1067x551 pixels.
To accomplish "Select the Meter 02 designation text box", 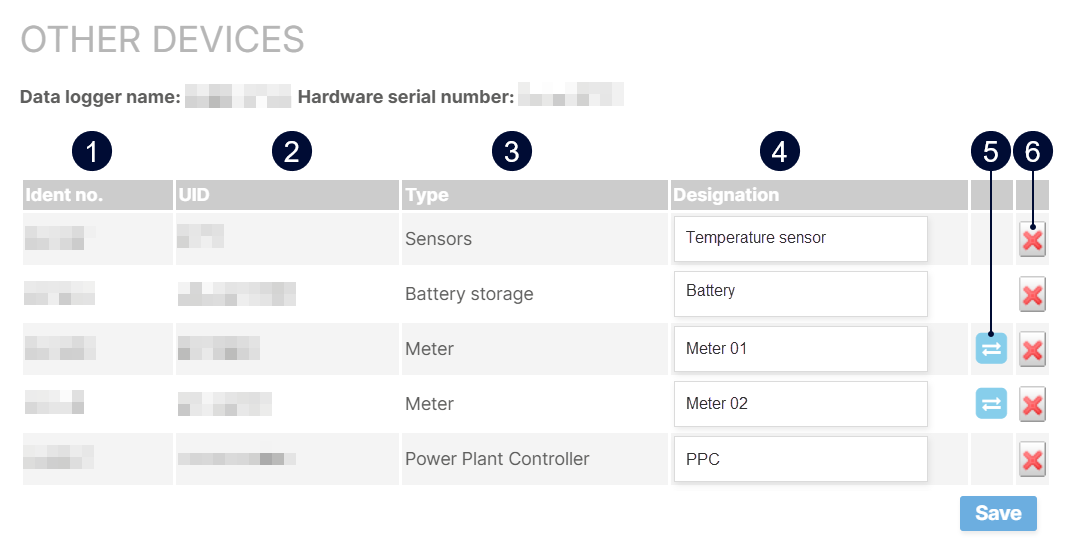I will (x=800, y=404).
